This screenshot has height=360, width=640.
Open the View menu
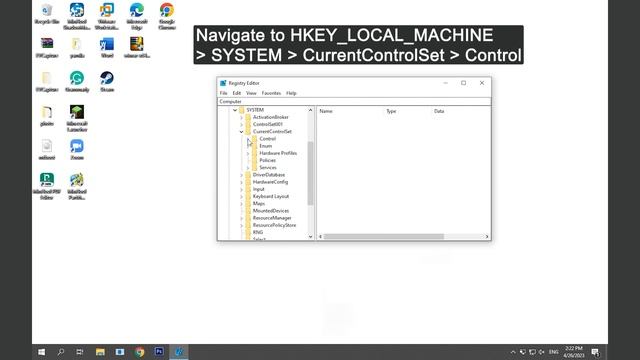251,93
